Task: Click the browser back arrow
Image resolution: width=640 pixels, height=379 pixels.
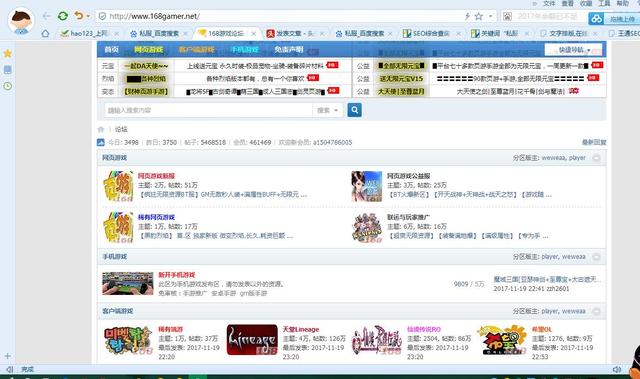Action: (47, 16)
